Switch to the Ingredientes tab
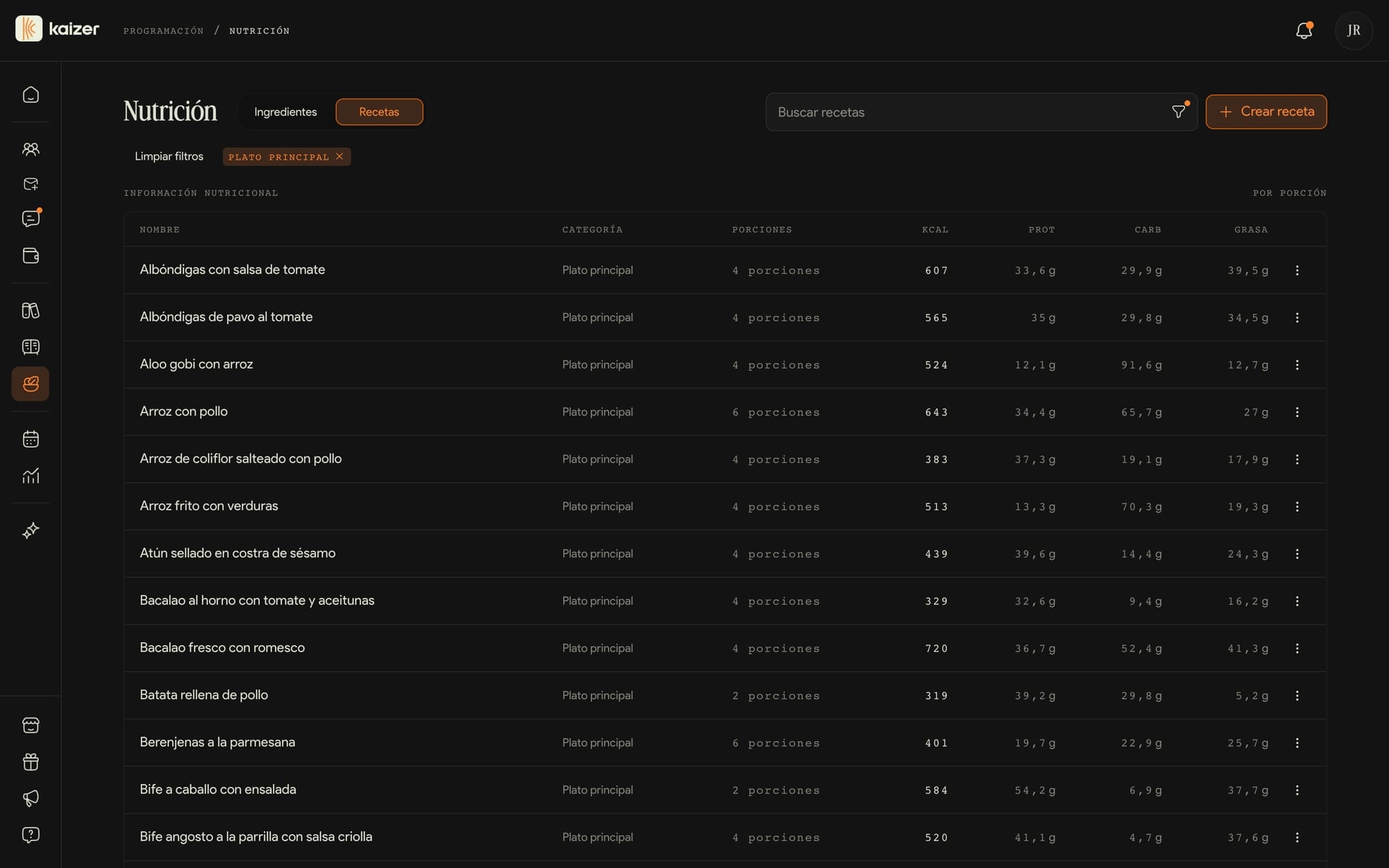 coord(285,112)
